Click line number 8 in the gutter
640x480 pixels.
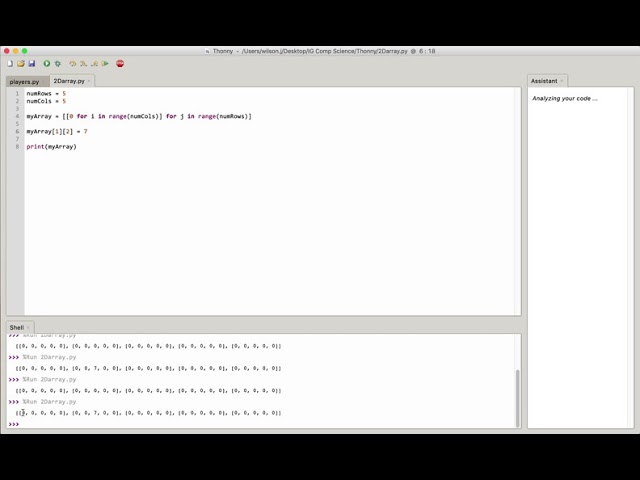tap(17, 147)
